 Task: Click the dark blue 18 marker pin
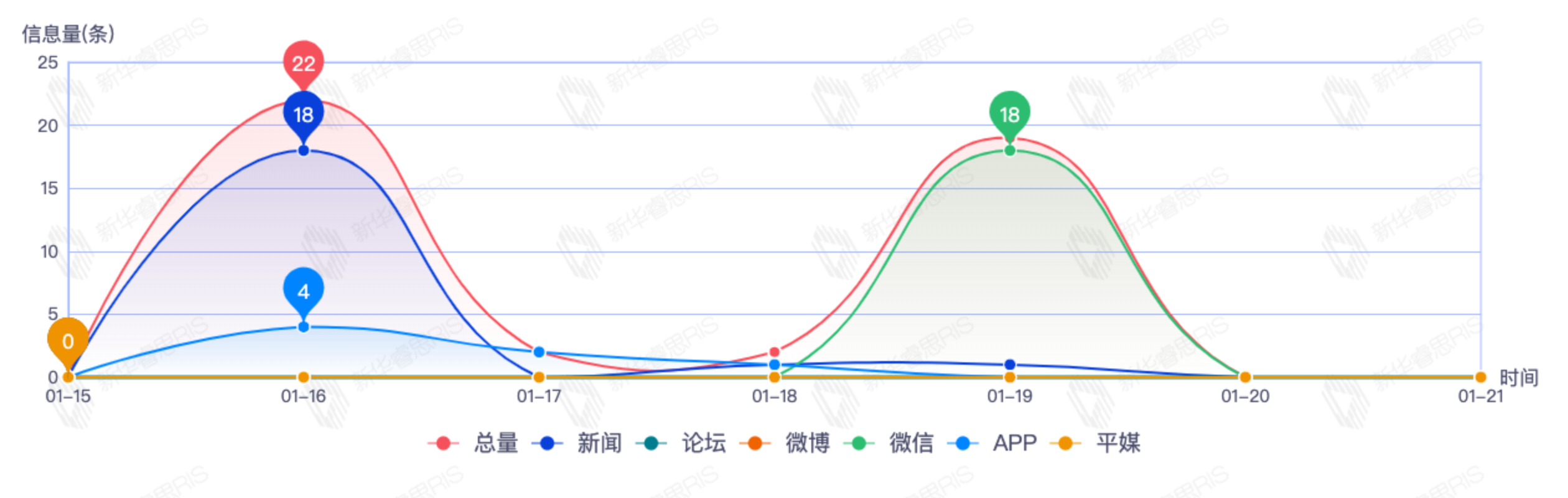pos(303,115)
